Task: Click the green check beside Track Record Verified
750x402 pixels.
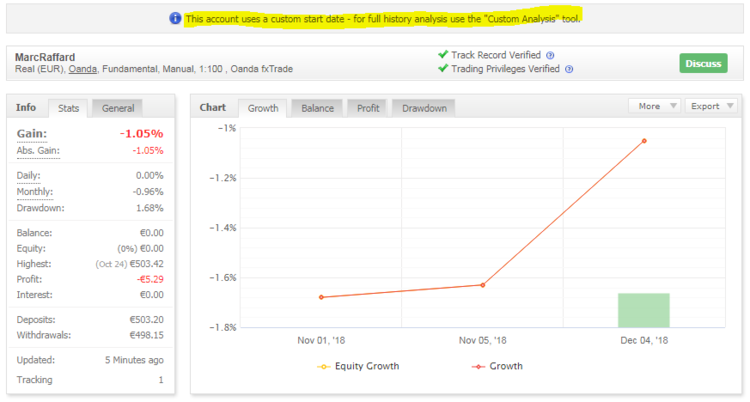Action: pyautogui.click(x=443, y=55)
